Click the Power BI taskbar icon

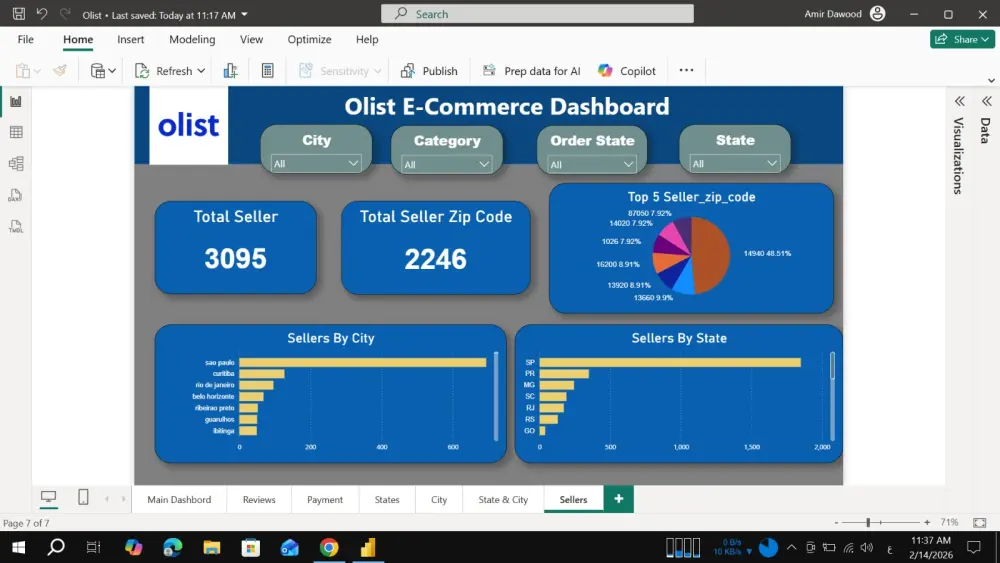pos(368,547)
